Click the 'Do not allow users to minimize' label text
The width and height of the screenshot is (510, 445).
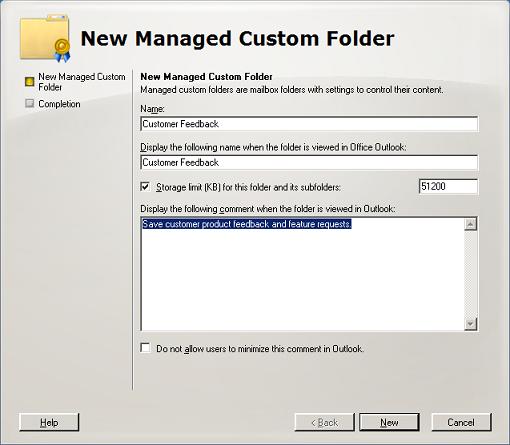click(x=260, y=349)
